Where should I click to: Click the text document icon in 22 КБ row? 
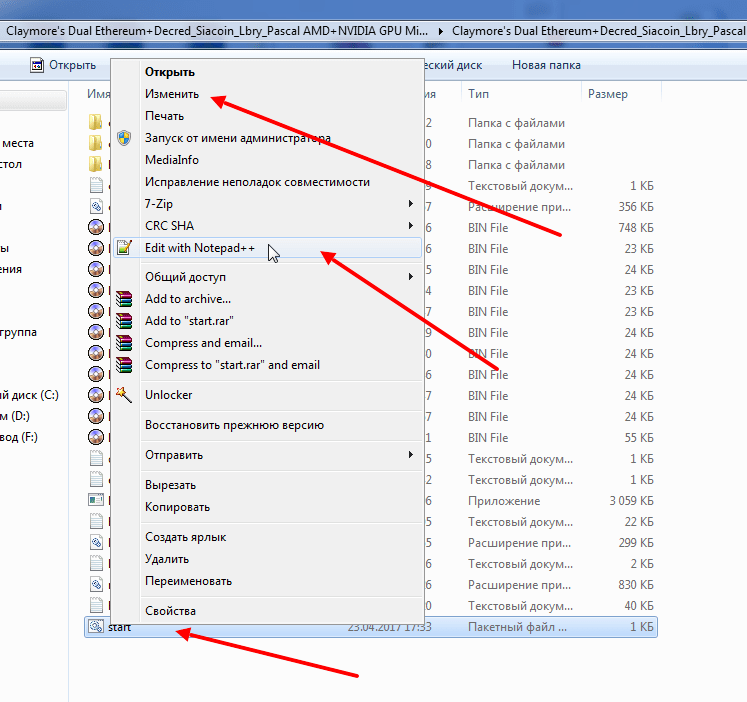[96, 521]
